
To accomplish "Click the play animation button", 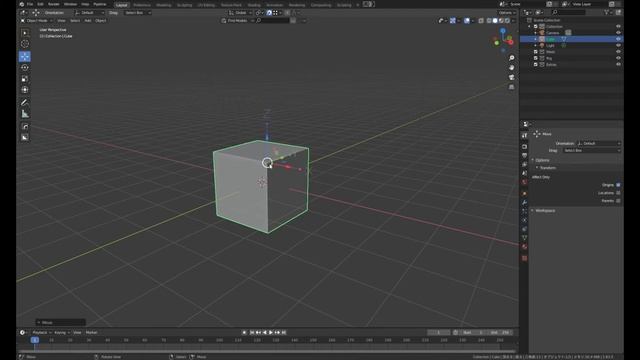I will 271,333.
